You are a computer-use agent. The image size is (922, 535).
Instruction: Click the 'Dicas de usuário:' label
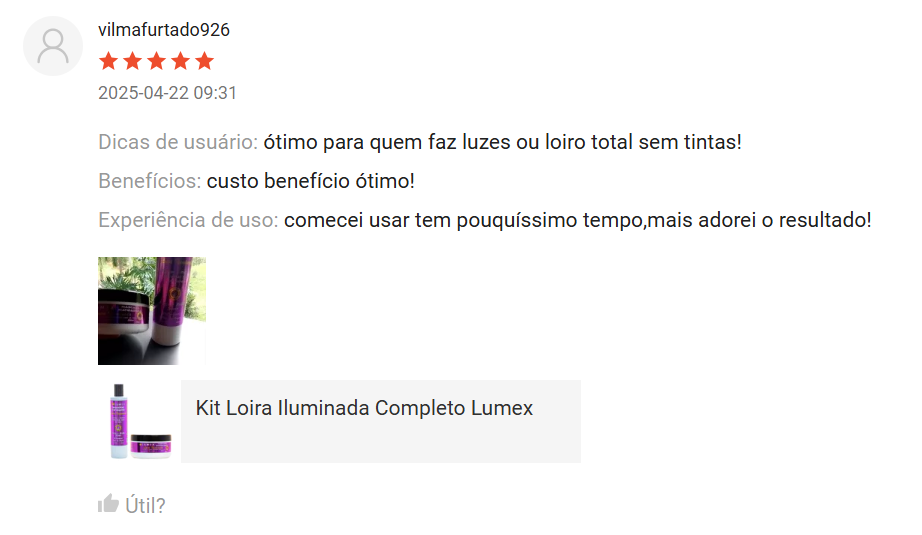(x=178, y=142)
